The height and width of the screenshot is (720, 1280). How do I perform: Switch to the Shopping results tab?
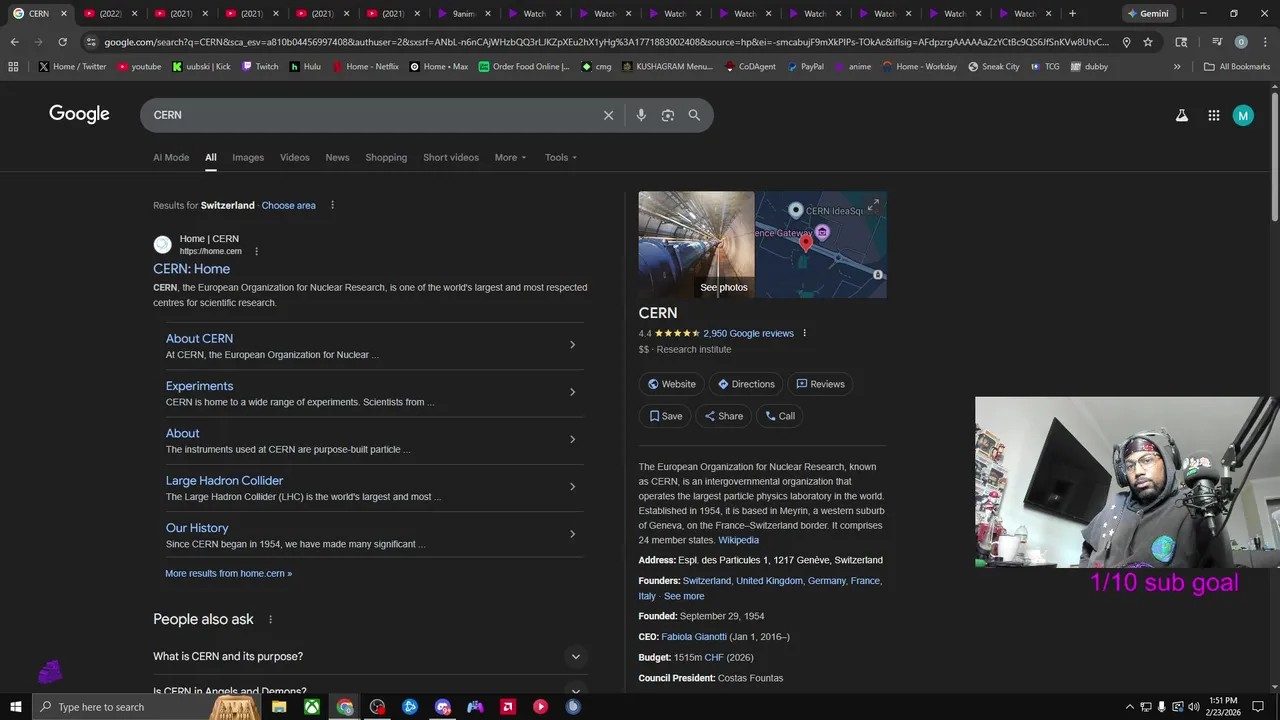[386, 157]
